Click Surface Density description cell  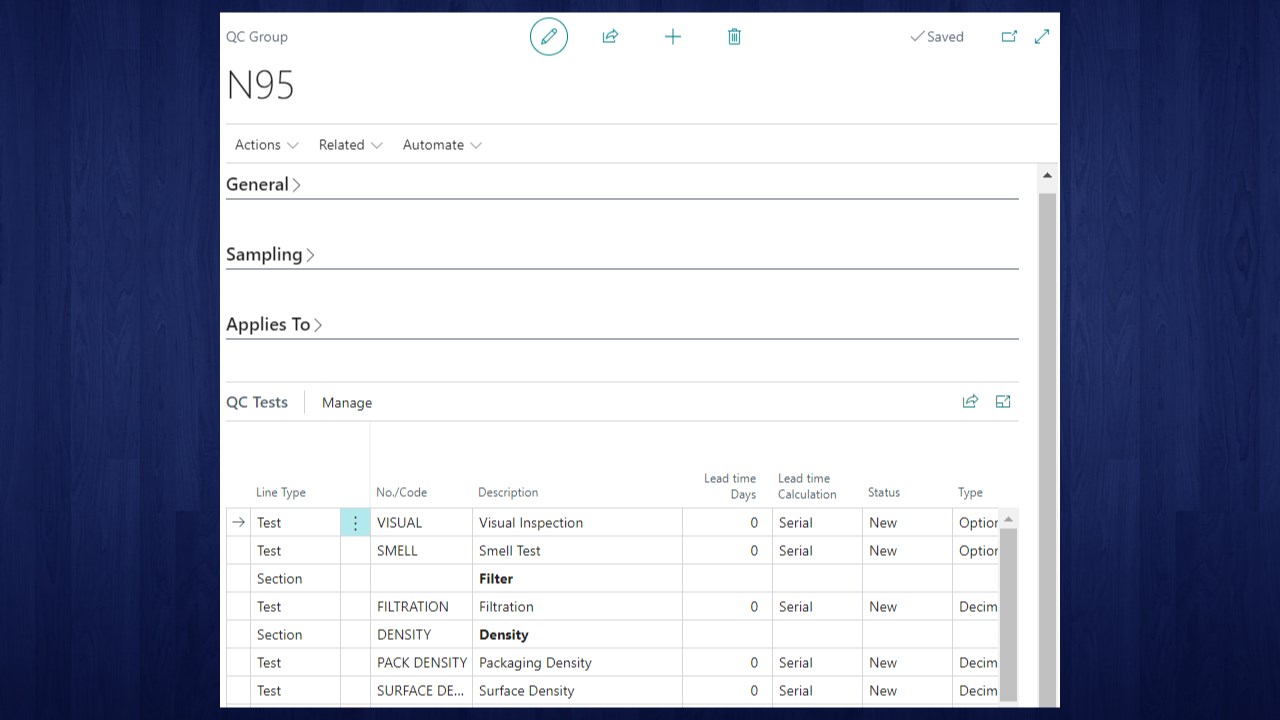(x=577, y=691)
